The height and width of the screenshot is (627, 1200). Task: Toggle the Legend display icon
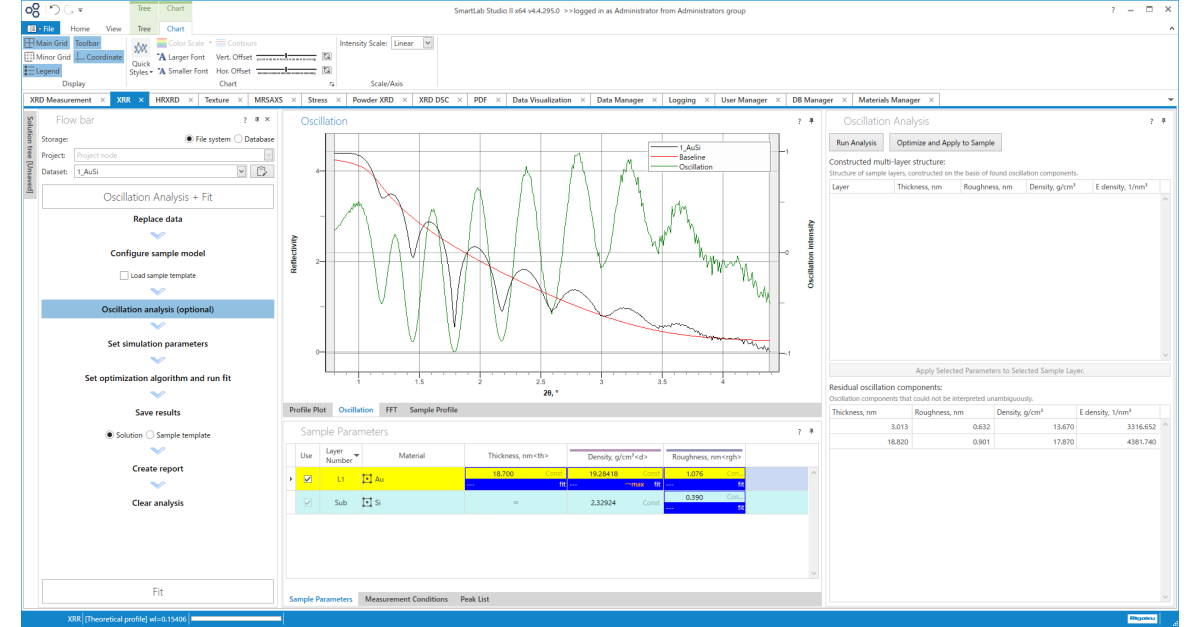32,70
